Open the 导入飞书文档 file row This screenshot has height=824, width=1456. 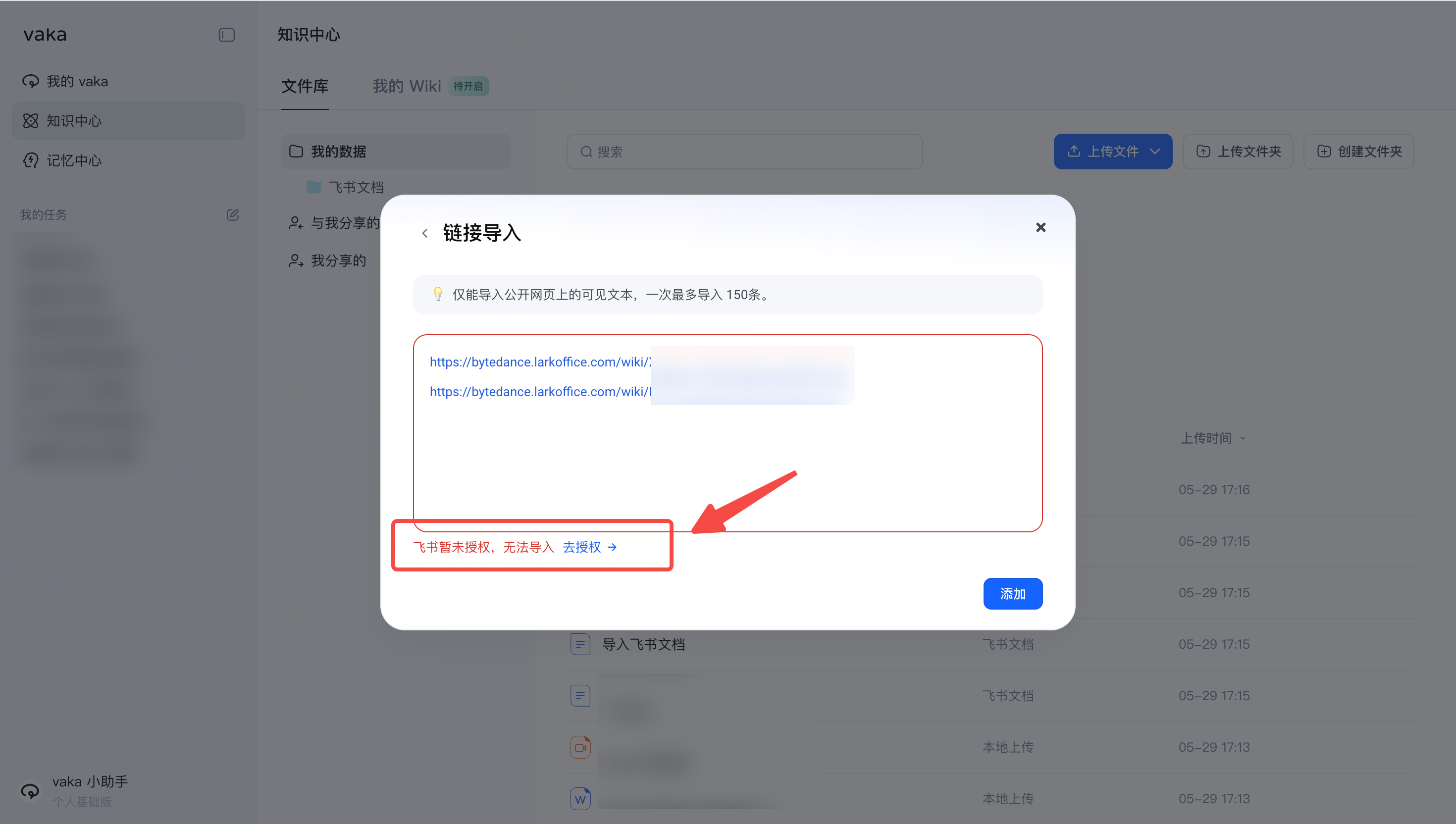click(990, 644)
